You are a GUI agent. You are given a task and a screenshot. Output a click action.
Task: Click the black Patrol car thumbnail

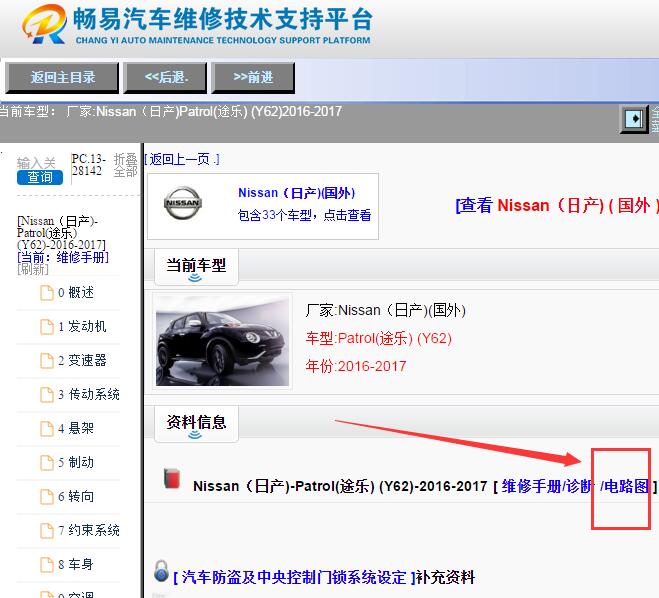click(222, 341)
